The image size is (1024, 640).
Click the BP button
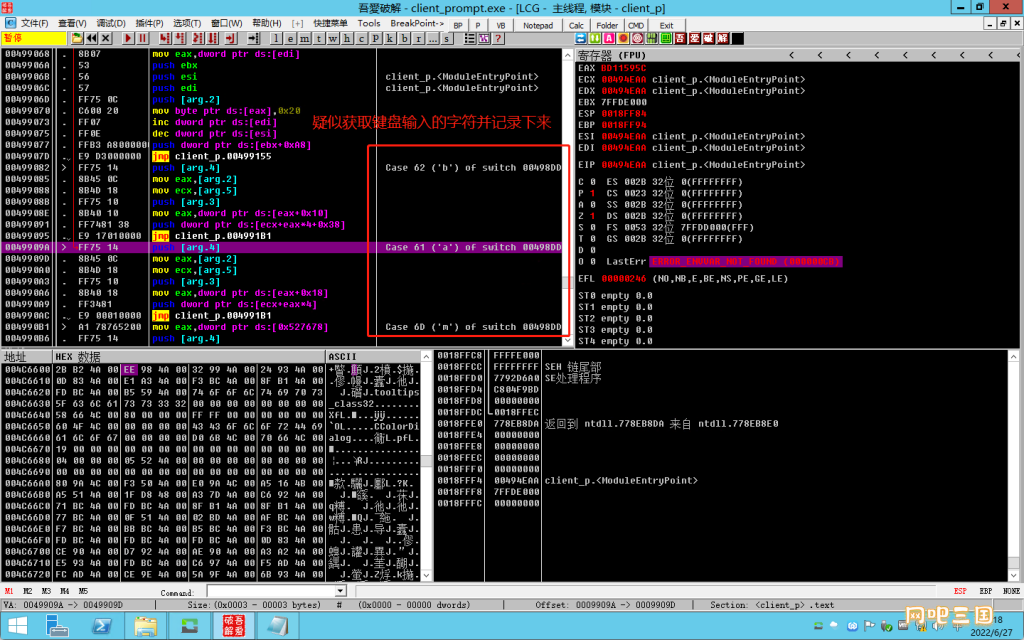[x=458, y=25]
